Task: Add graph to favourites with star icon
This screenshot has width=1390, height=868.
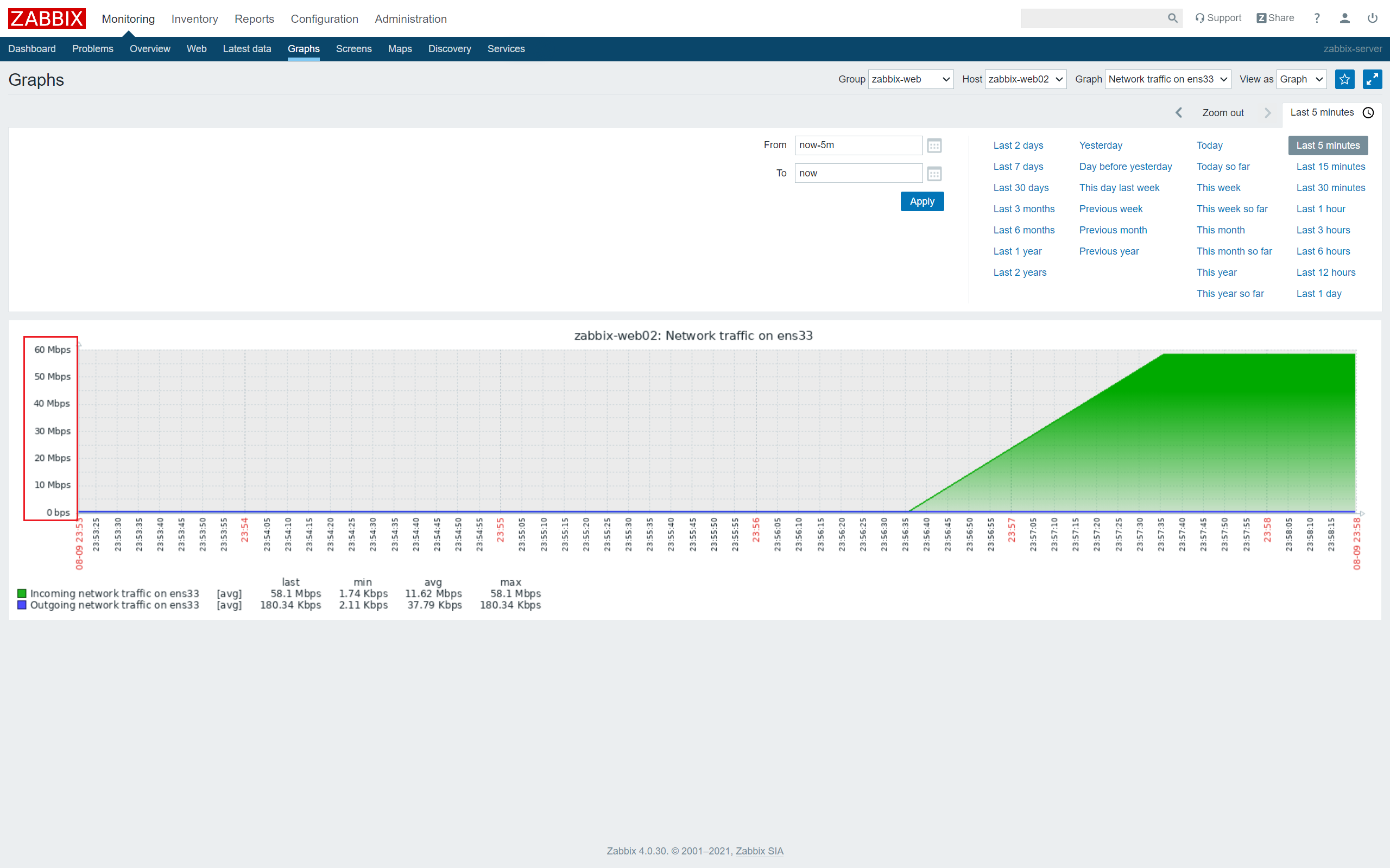Action: click(1344, 79)
